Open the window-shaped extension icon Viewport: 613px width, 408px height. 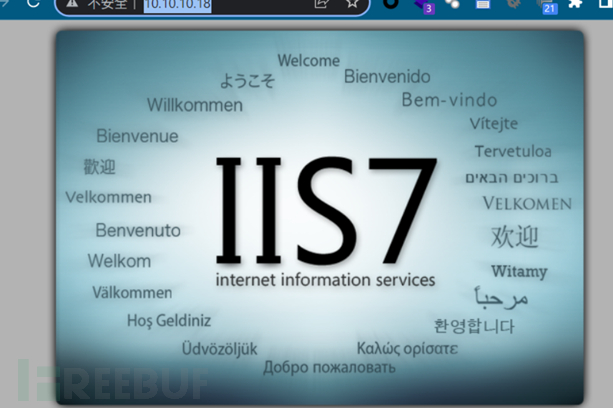point(483,4)
